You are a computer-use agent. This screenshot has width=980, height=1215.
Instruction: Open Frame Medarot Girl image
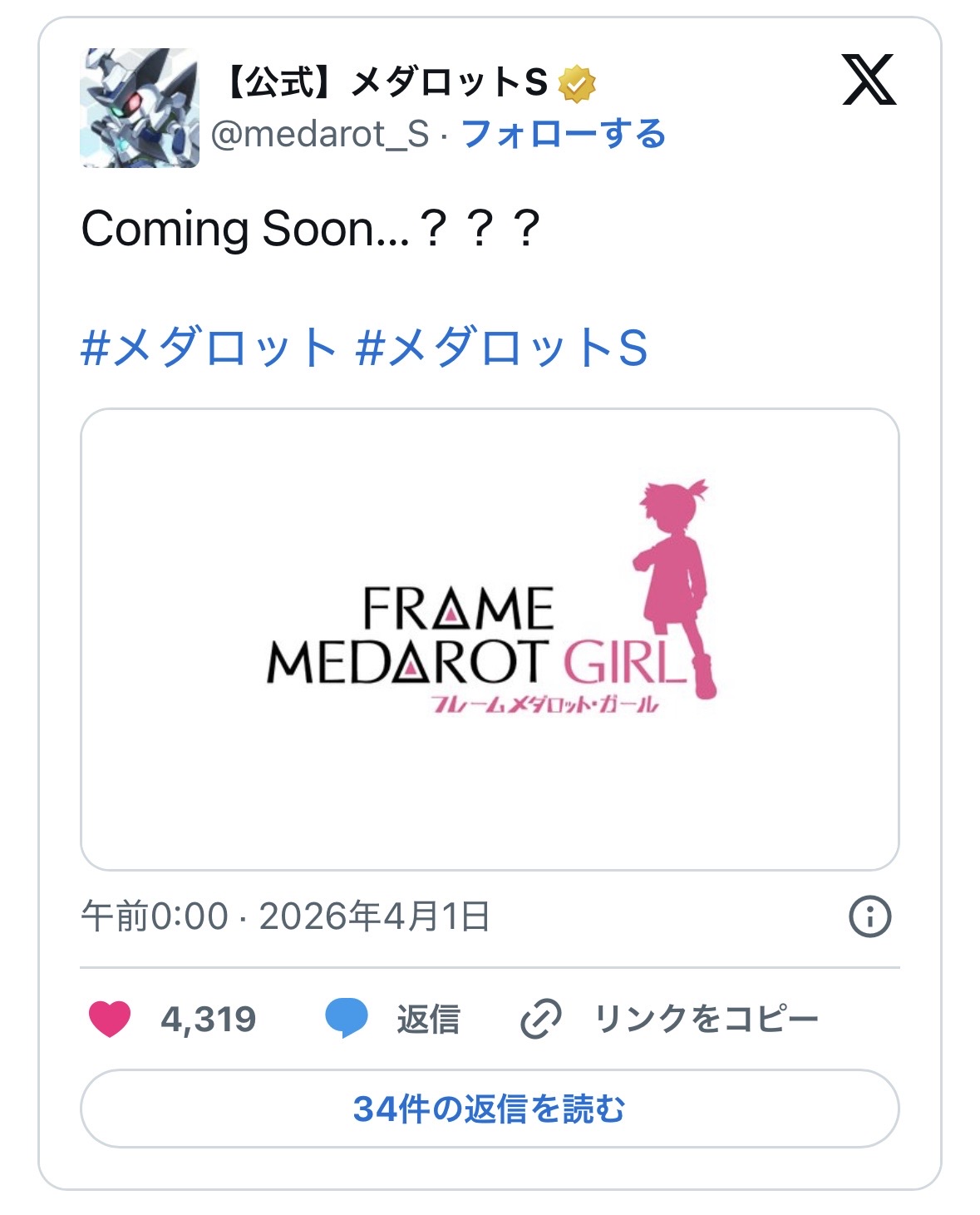[x=490, y=639]
